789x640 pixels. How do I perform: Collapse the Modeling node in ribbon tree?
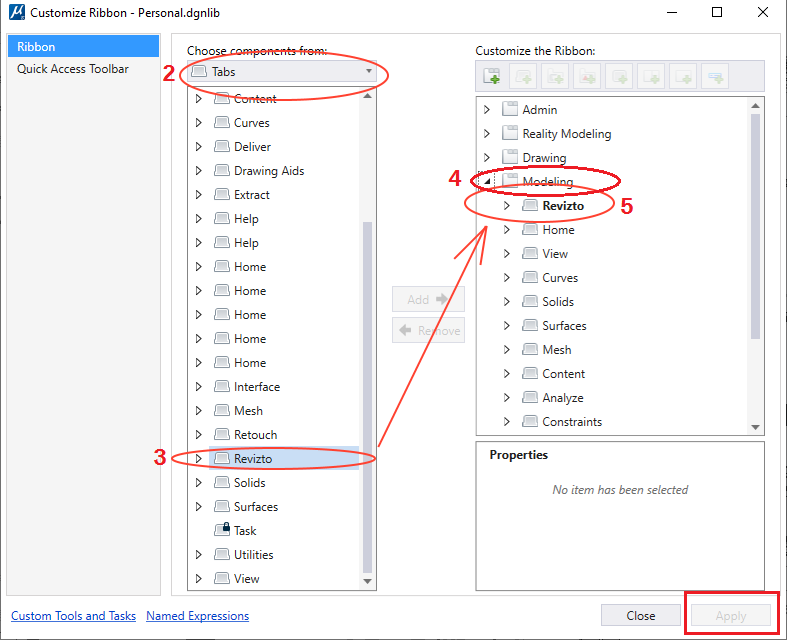coord(487,182)
